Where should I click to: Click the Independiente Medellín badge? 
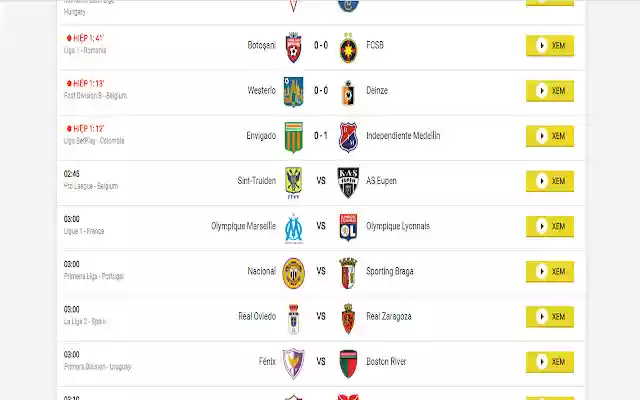(x=347, y=136)
